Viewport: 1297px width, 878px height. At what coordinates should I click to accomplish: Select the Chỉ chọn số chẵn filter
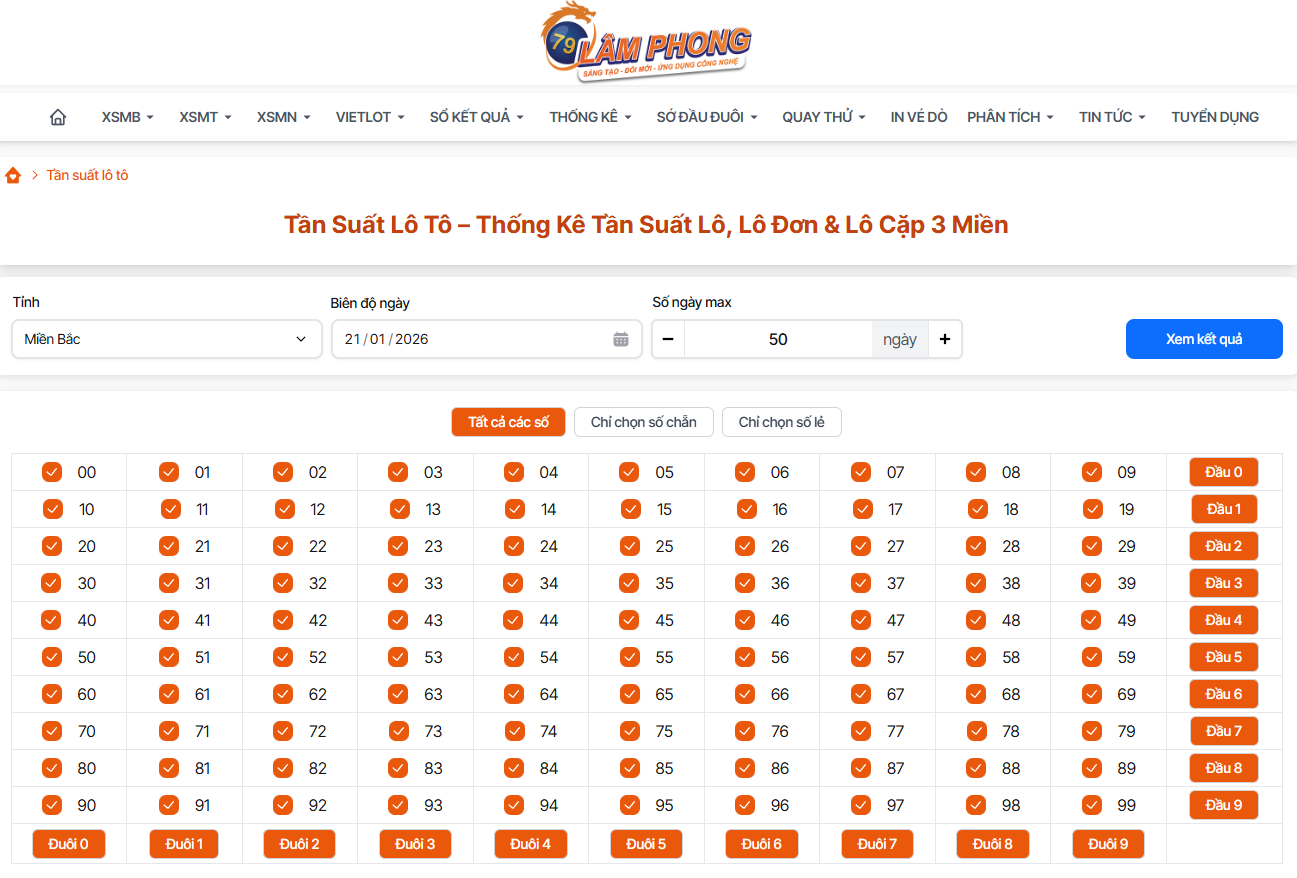(x=643, y=421)
